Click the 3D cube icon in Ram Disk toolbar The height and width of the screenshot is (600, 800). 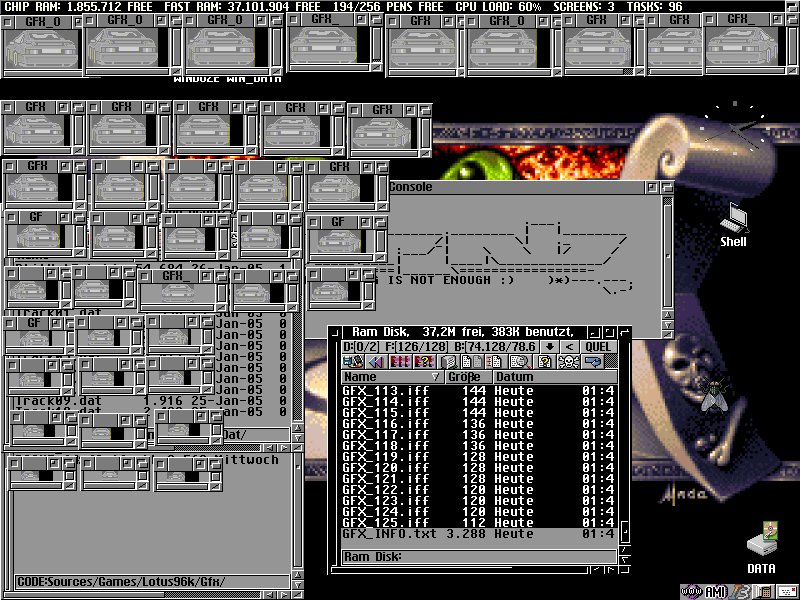click(449, 362)
